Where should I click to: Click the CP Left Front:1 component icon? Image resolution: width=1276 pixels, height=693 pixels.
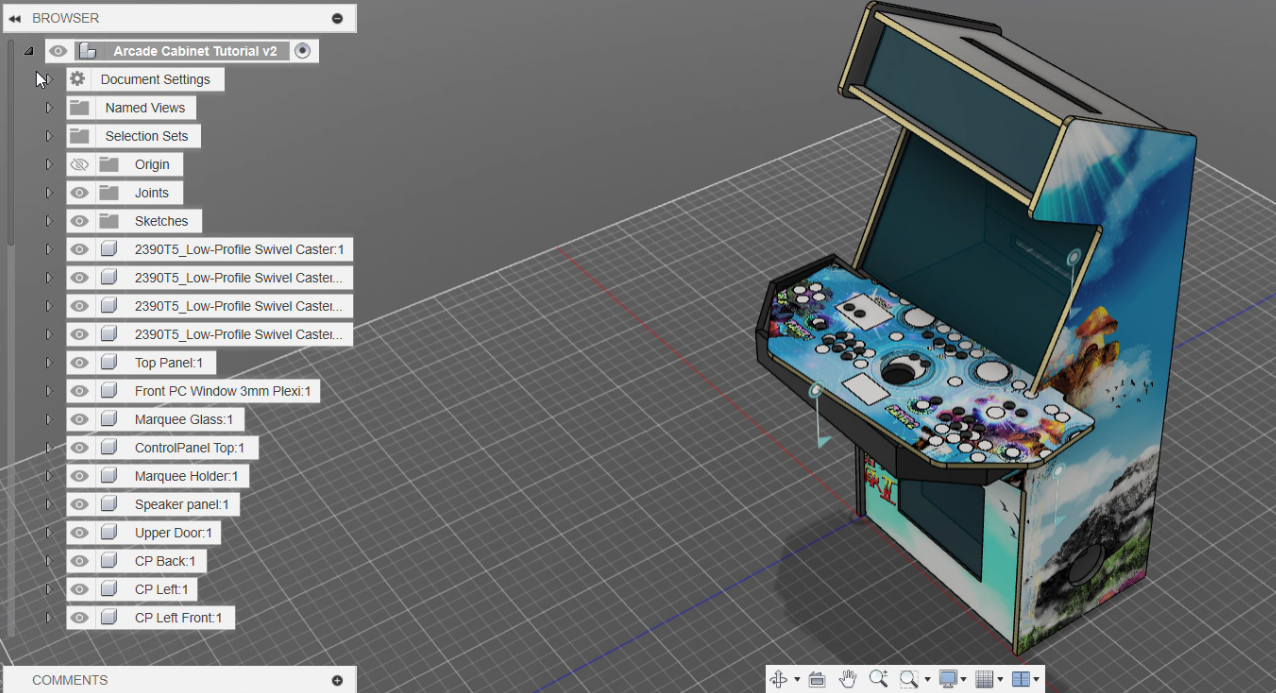108,618
